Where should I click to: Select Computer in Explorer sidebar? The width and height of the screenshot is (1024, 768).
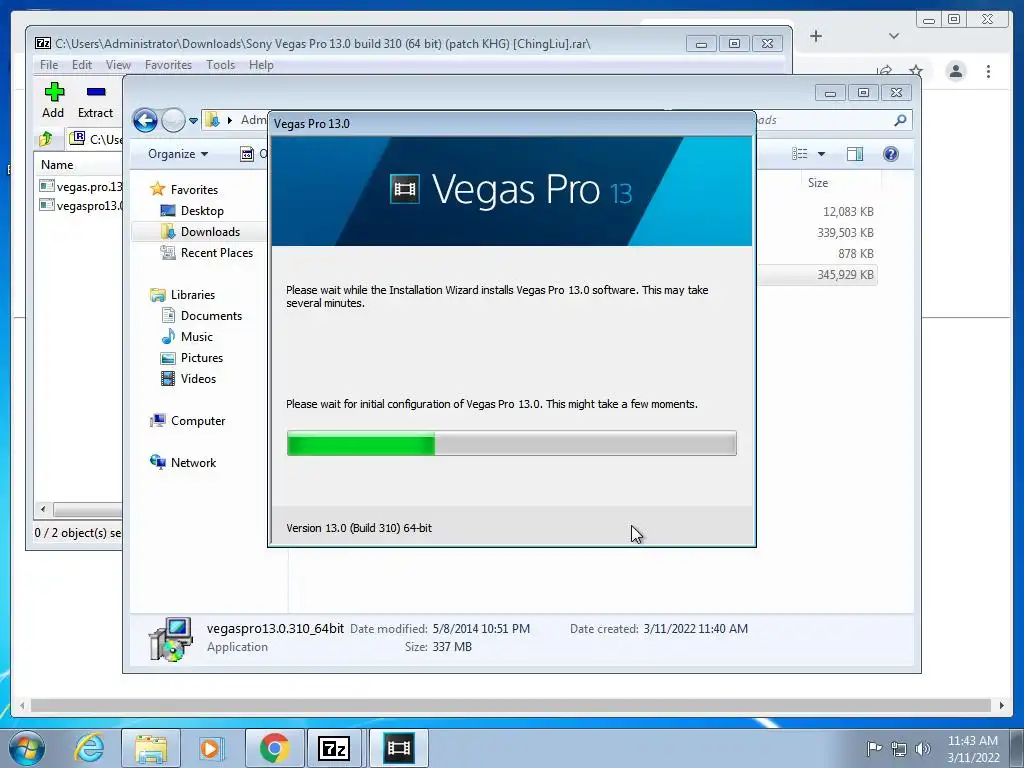tap(198, 421)
